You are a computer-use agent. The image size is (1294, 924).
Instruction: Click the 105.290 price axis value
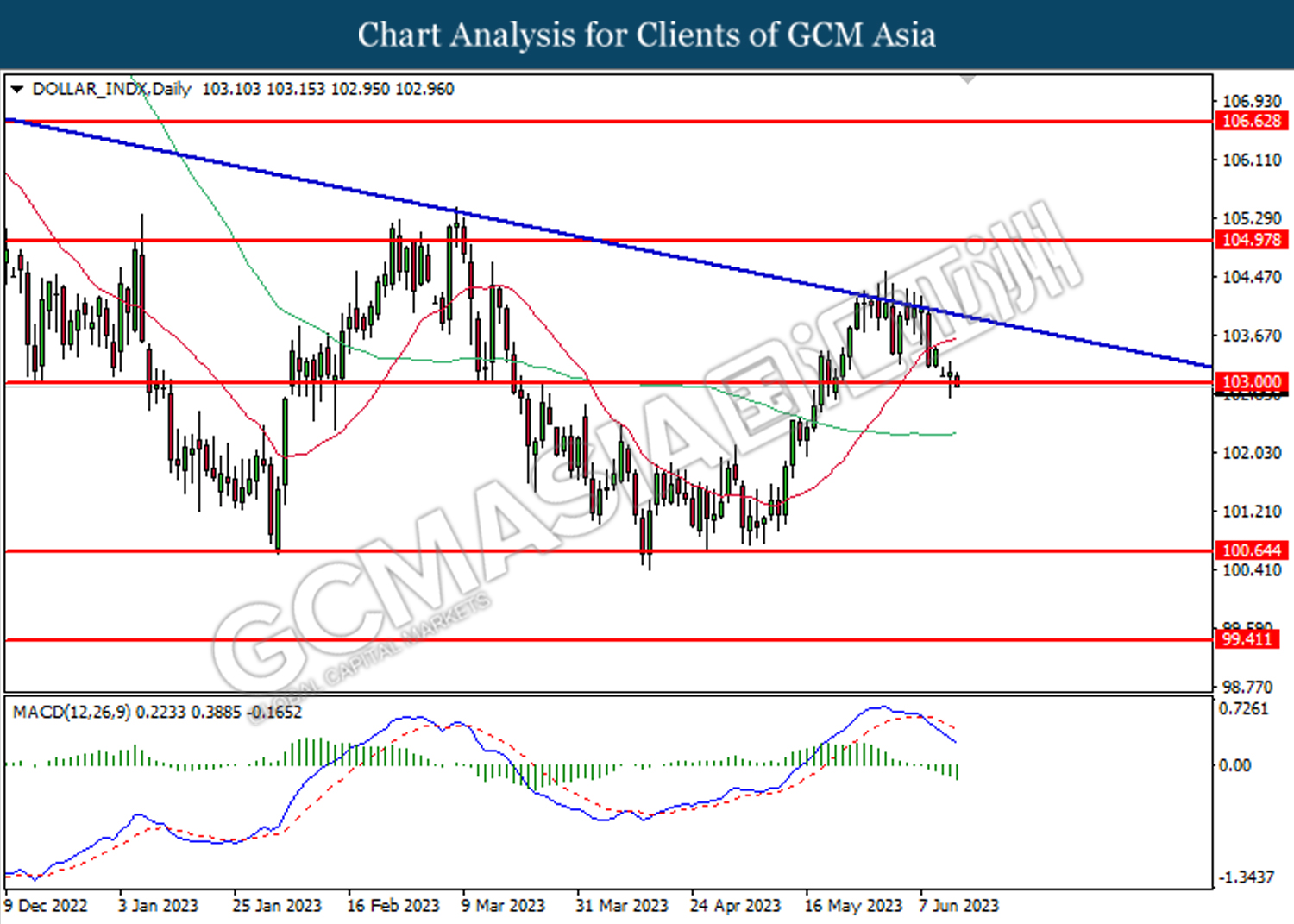(1252, 218)
